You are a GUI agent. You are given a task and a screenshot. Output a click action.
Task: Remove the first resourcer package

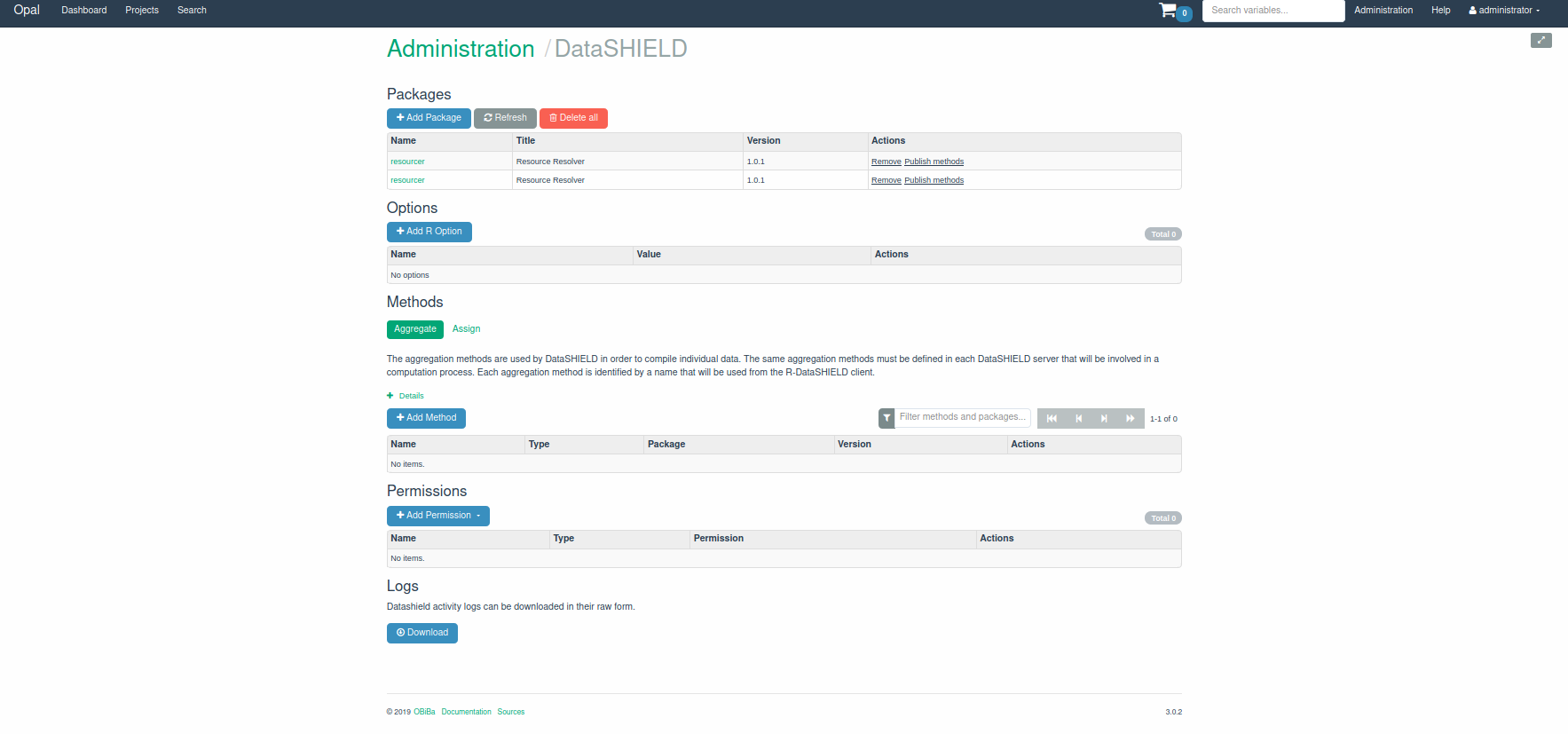tap(886, 162)
